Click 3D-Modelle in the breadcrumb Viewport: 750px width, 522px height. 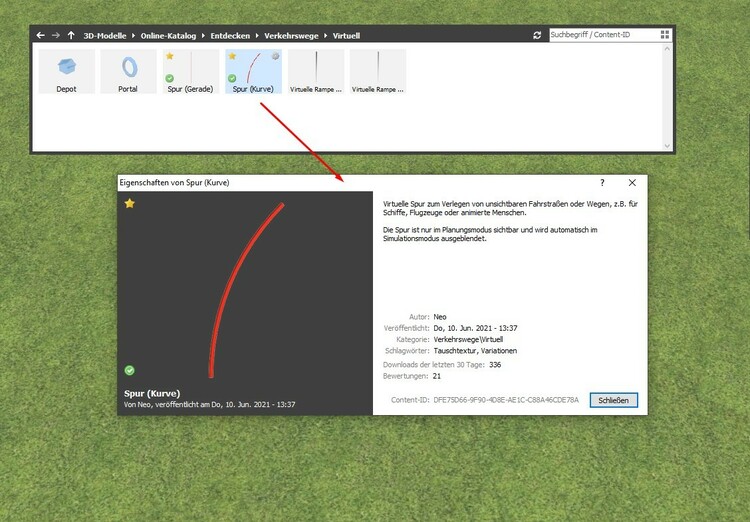pos(105,36)
